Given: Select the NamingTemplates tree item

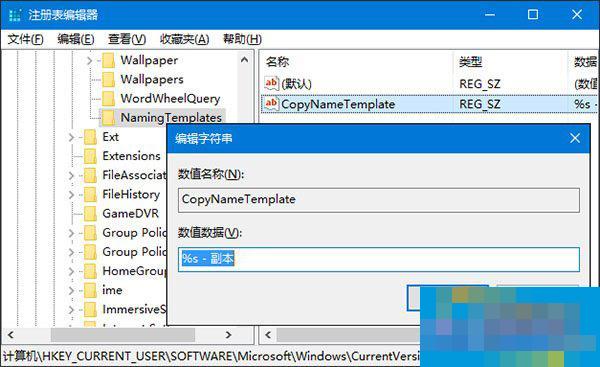Looking at the screenshot, I should (171, 118).
